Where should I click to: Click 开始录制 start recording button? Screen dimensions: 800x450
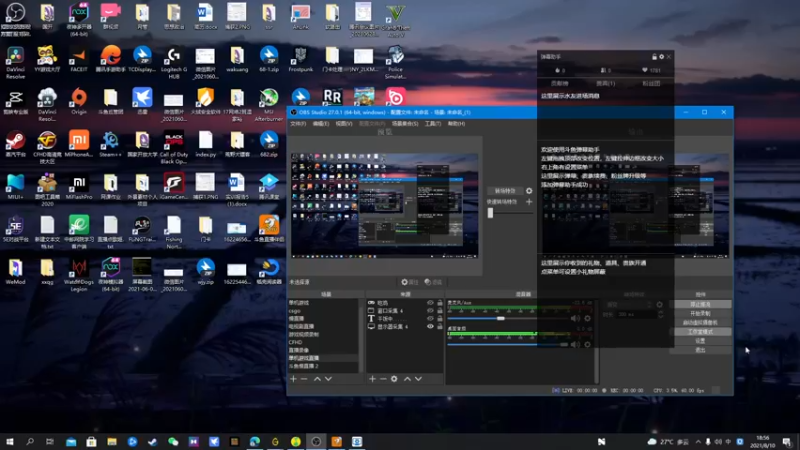coord(700,313)
